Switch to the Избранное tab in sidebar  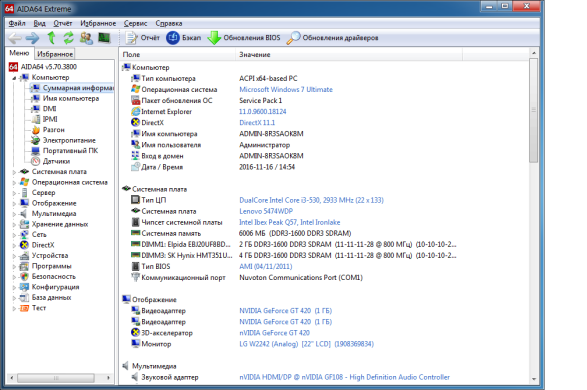click(x=55, y=54)
